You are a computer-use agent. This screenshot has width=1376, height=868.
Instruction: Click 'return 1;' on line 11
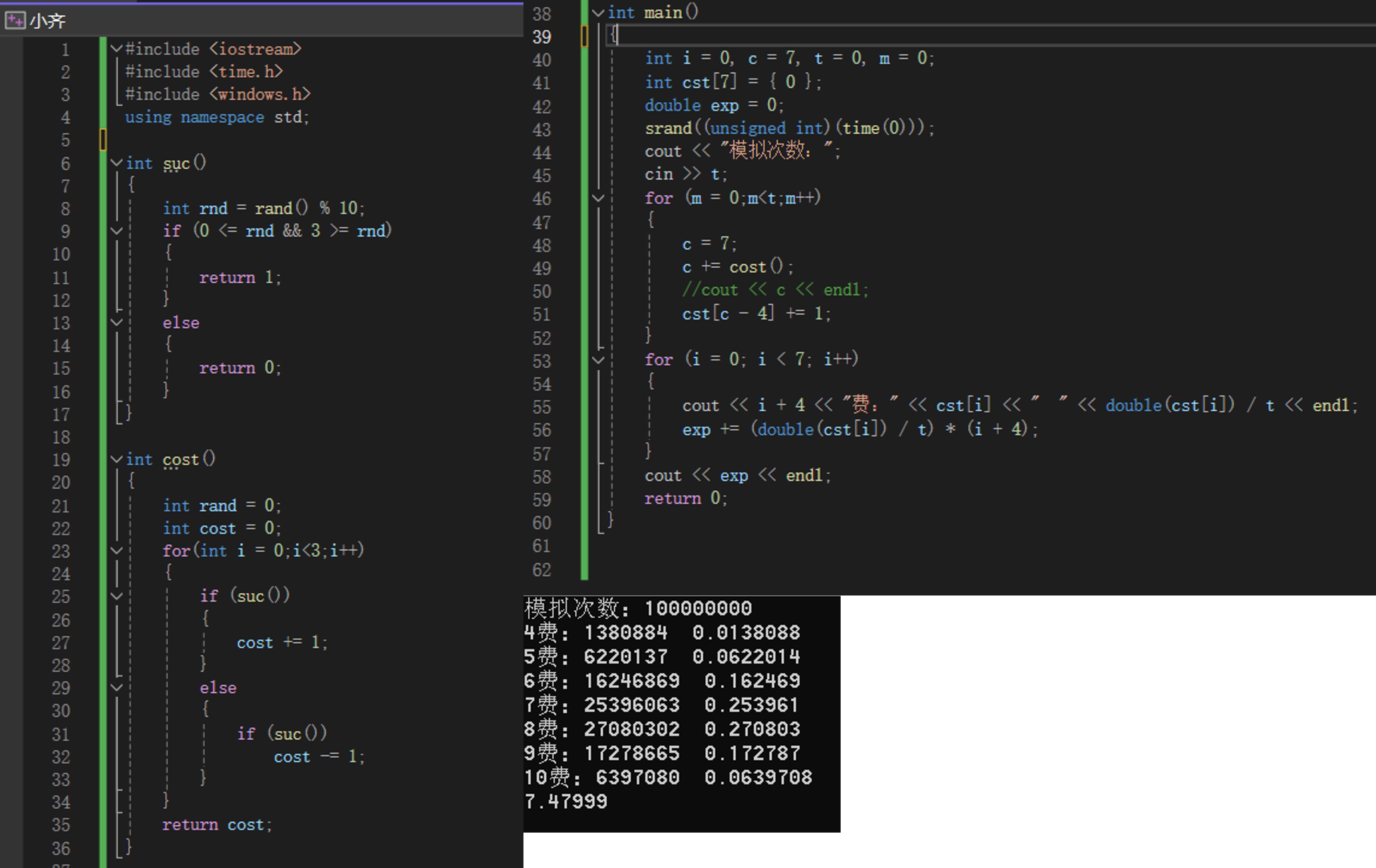(240, 277)
